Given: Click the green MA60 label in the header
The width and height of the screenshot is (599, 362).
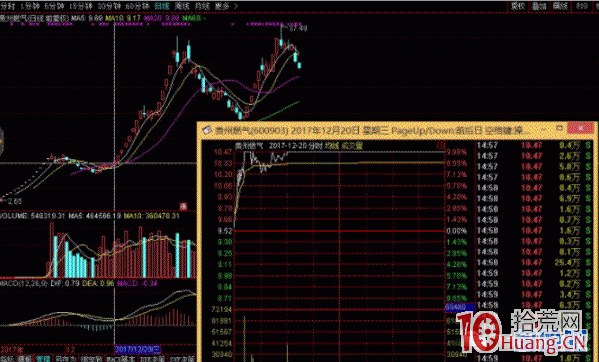Looking at the screenshot, I should [x=194, y=18].
